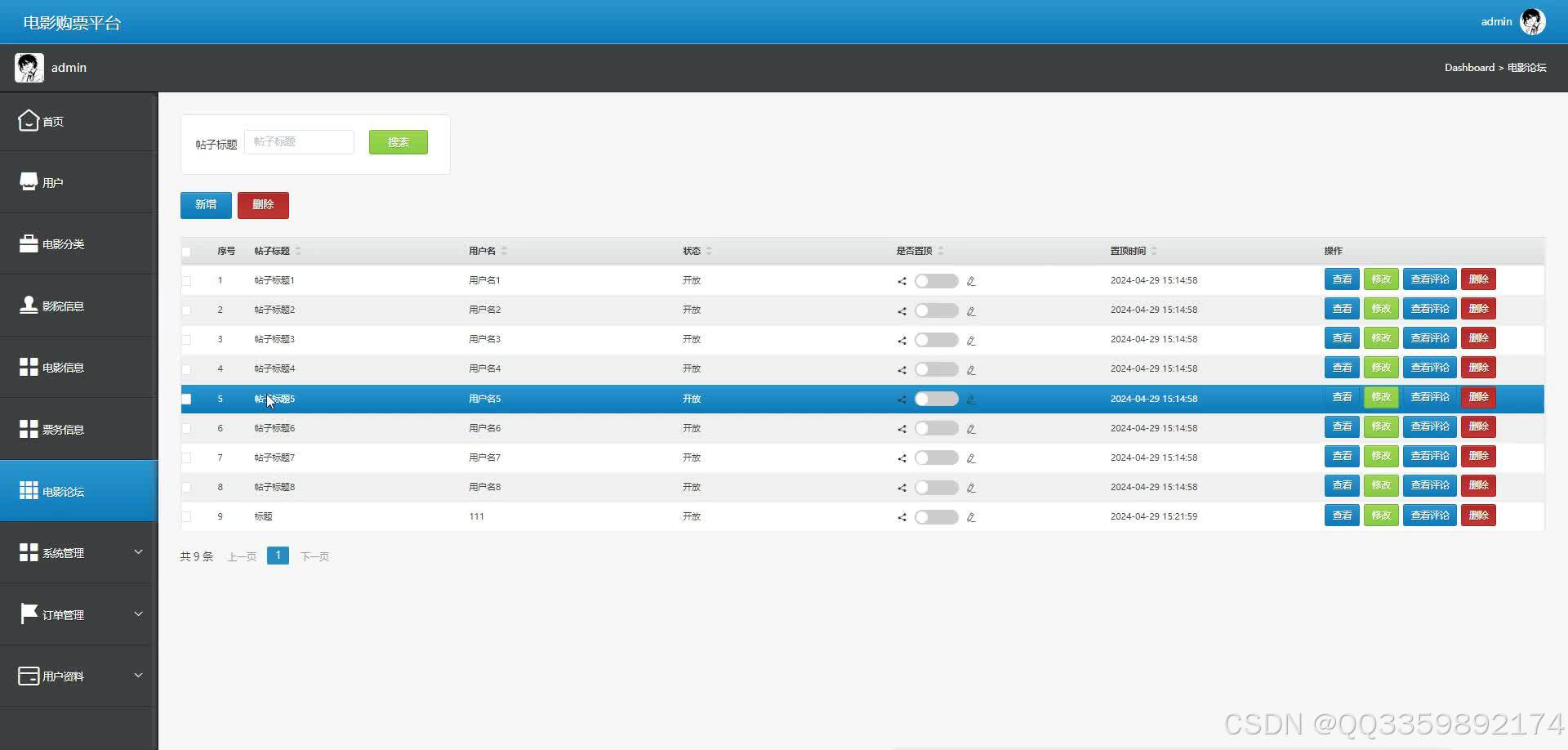Image resolution: width=1568 pixels, height=750 pixels.
Task: Expand the 订单管理 menu chevron
Action: (138, 614)
